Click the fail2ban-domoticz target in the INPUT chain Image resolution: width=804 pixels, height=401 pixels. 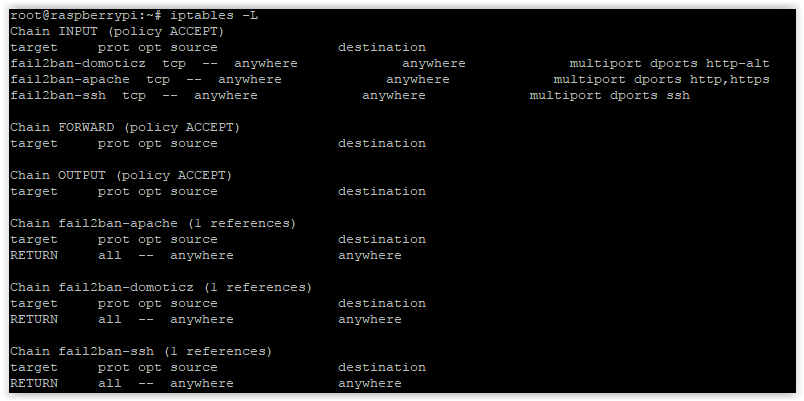(78, 64)
